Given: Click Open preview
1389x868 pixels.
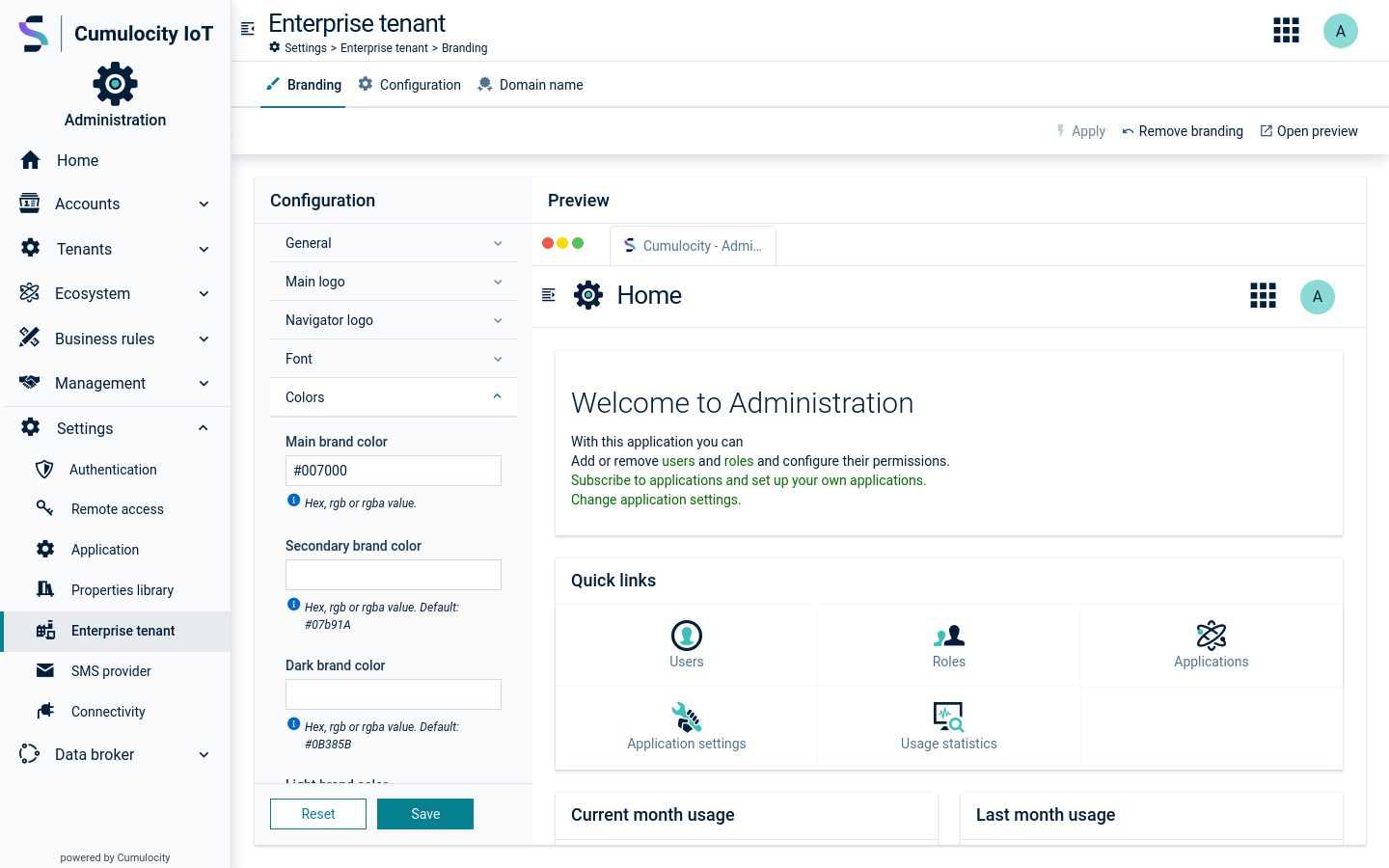Looking at the screenshot, I should pos(1309,131).
